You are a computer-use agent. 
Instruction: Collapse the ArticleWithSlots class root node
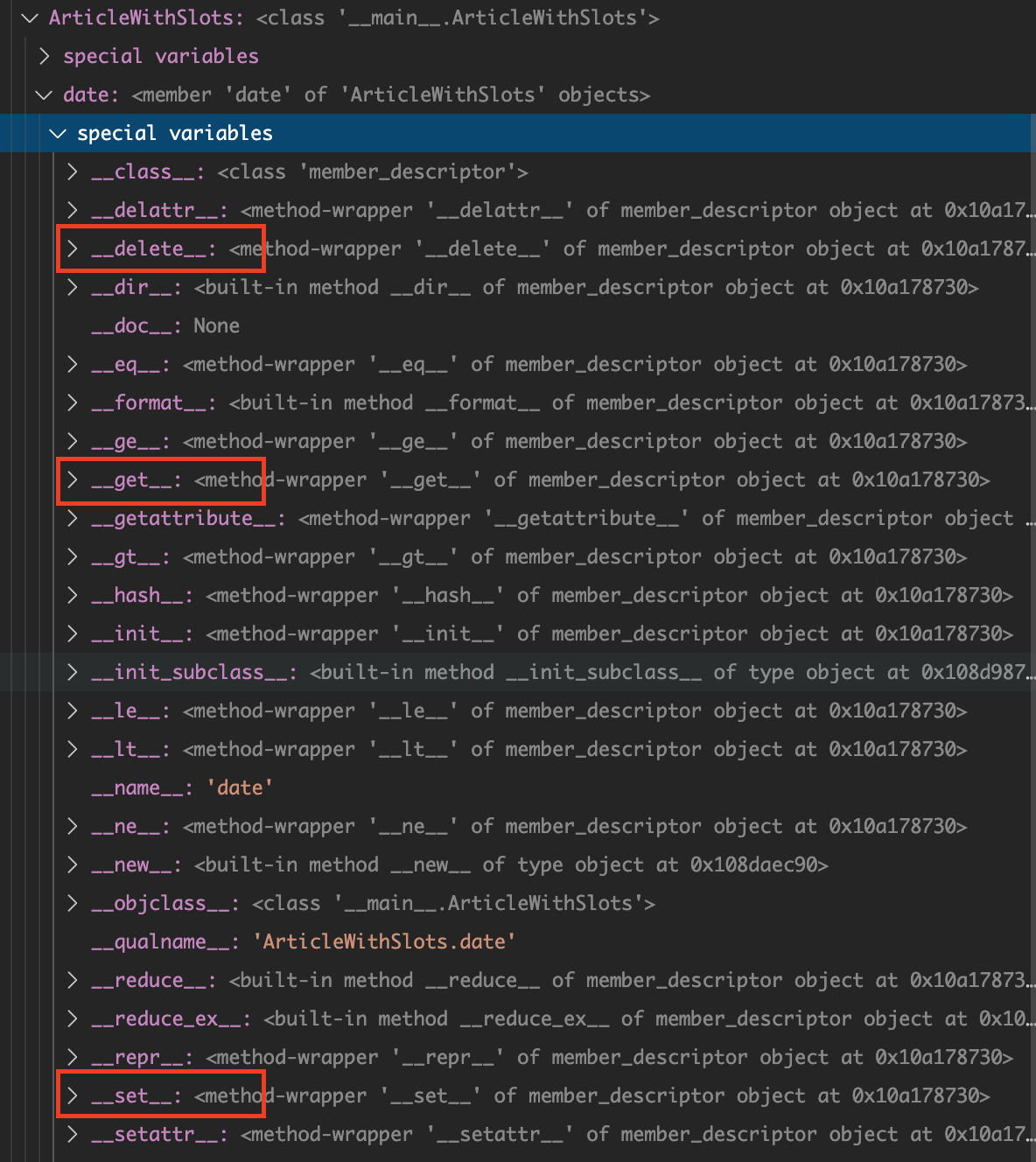coord(31,17)
